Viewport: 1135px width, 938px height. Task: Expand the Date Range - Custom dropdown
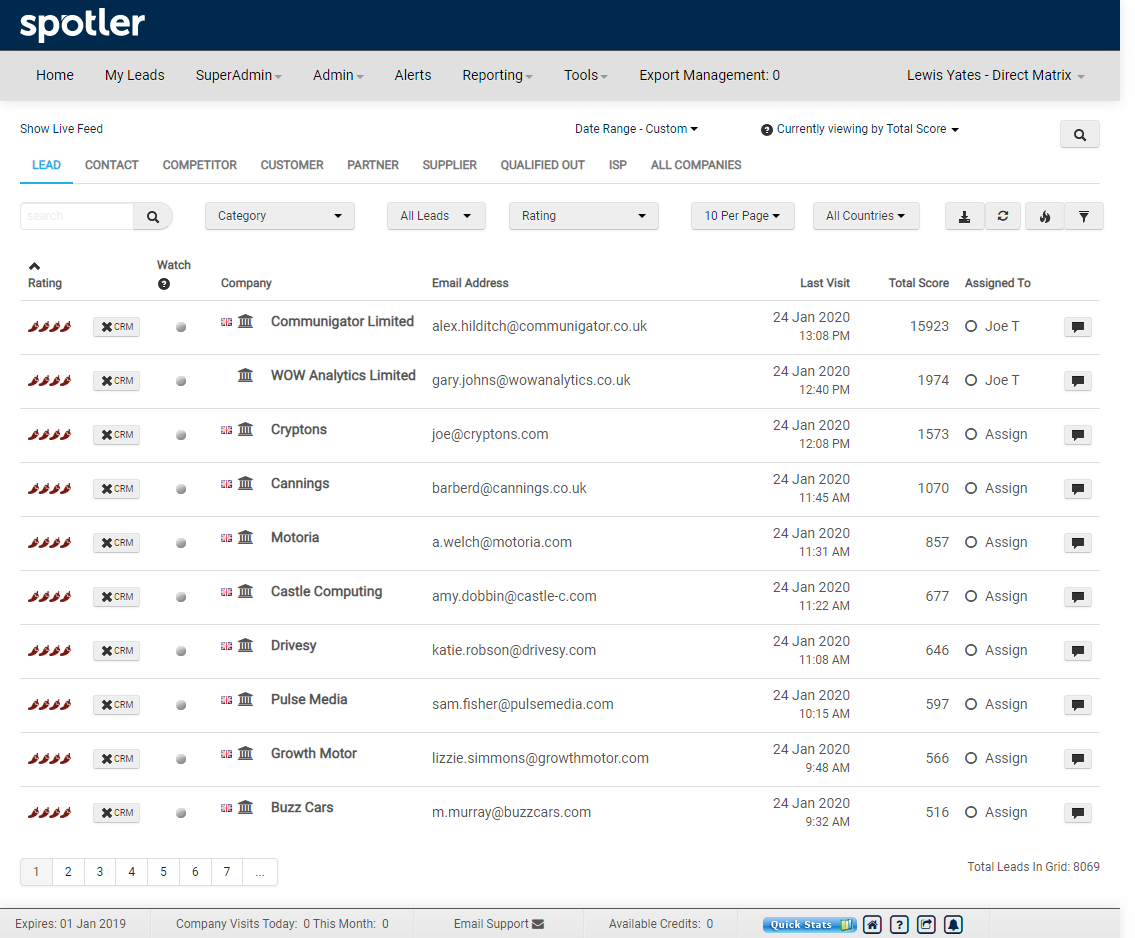[x=636, y=129]
